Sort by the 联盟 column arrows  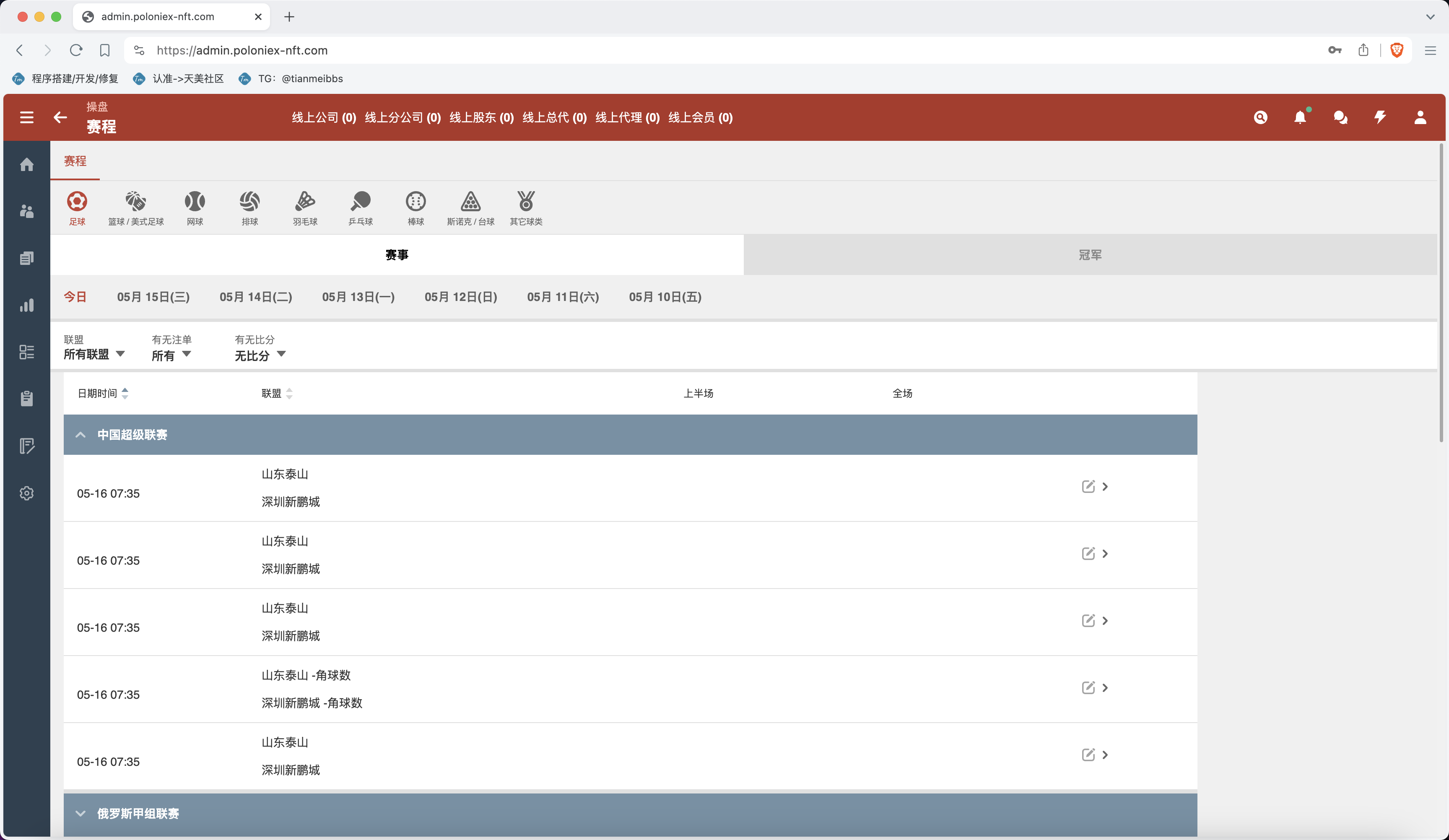click(289, 393)
